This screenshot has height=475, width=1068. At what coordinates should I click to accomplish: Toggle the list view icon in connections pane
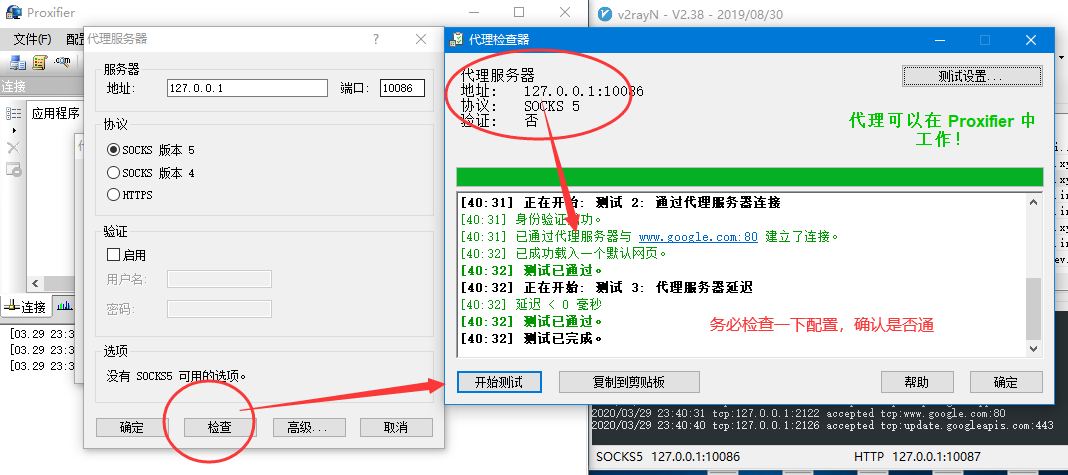[14, 113]
